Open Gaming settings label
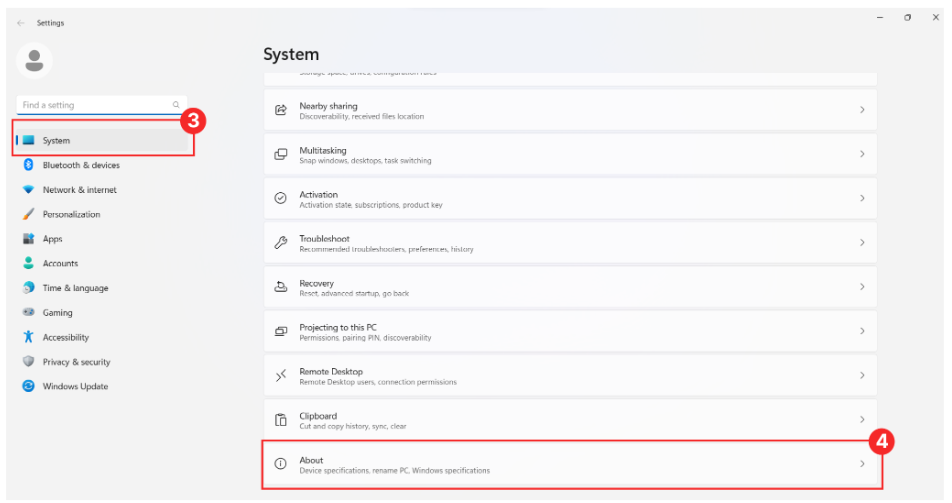 click(x=58, y=313)
